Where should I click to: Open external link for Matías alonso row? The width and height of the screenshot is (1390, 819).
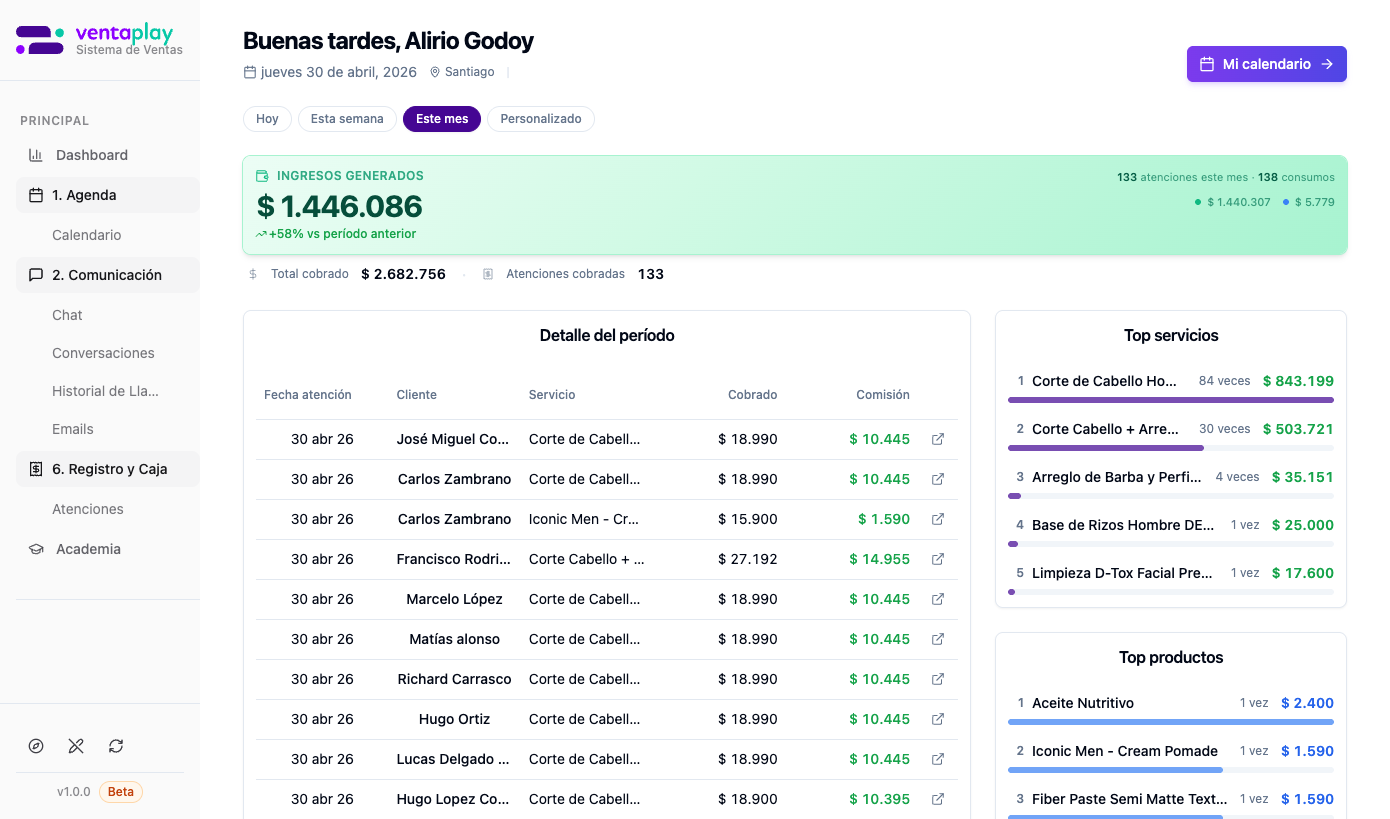point(938,639)
